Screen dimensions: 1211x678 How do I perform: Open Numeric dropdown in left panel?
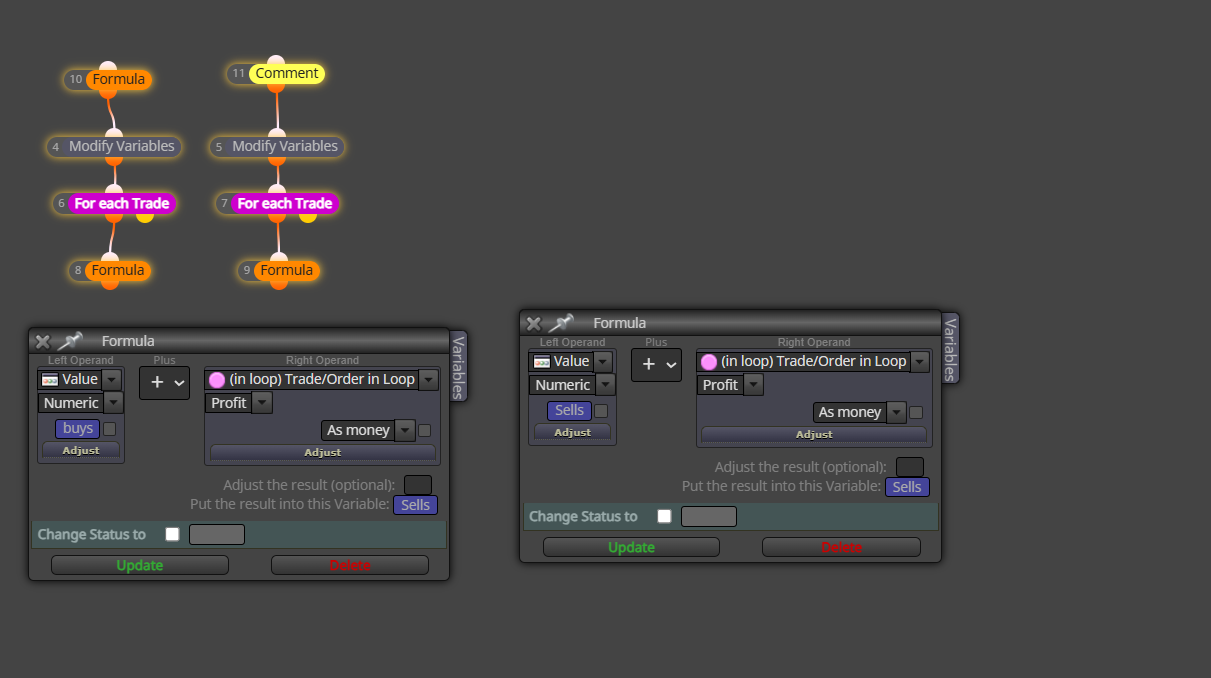(x=113, y=403)
